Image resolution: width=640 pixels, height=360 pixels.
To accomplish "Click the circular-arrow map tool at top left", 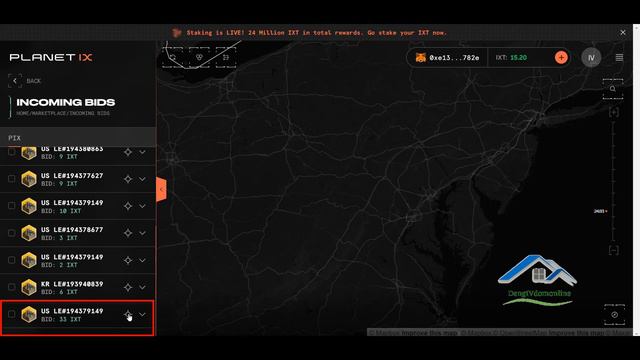I will [x=173, y=58].
